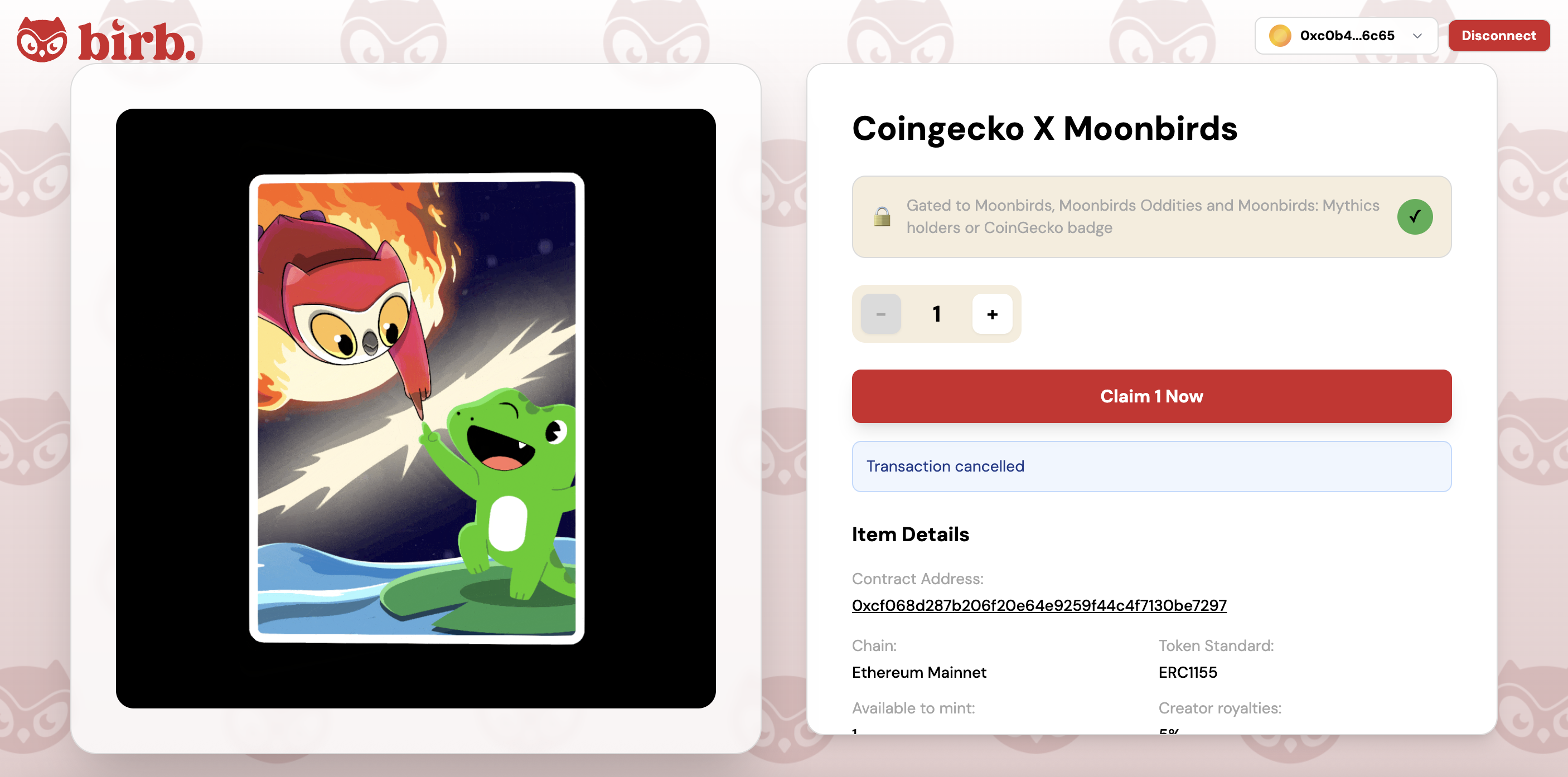Click the Disconnect button
Viewport: 1568px width, 777px height.
pyautogui.click(x=1499, y=36)
